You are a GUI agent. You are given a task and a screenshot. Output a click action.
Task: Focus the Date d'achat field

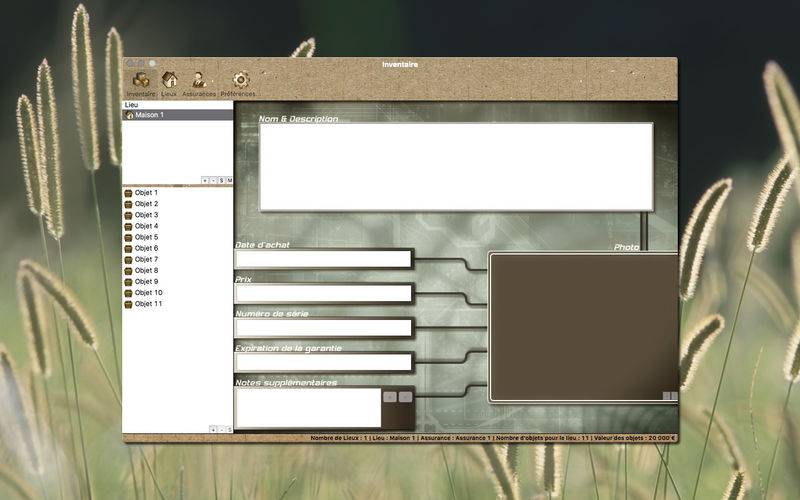pos(323,259)
